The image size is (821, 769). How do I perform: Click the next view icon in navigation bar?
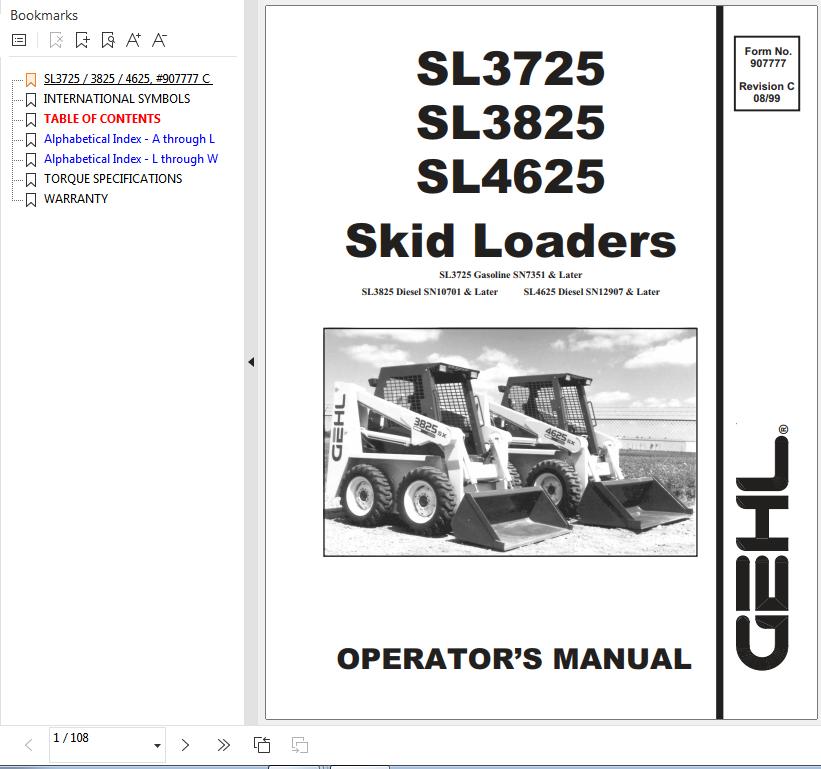[299, 745]
